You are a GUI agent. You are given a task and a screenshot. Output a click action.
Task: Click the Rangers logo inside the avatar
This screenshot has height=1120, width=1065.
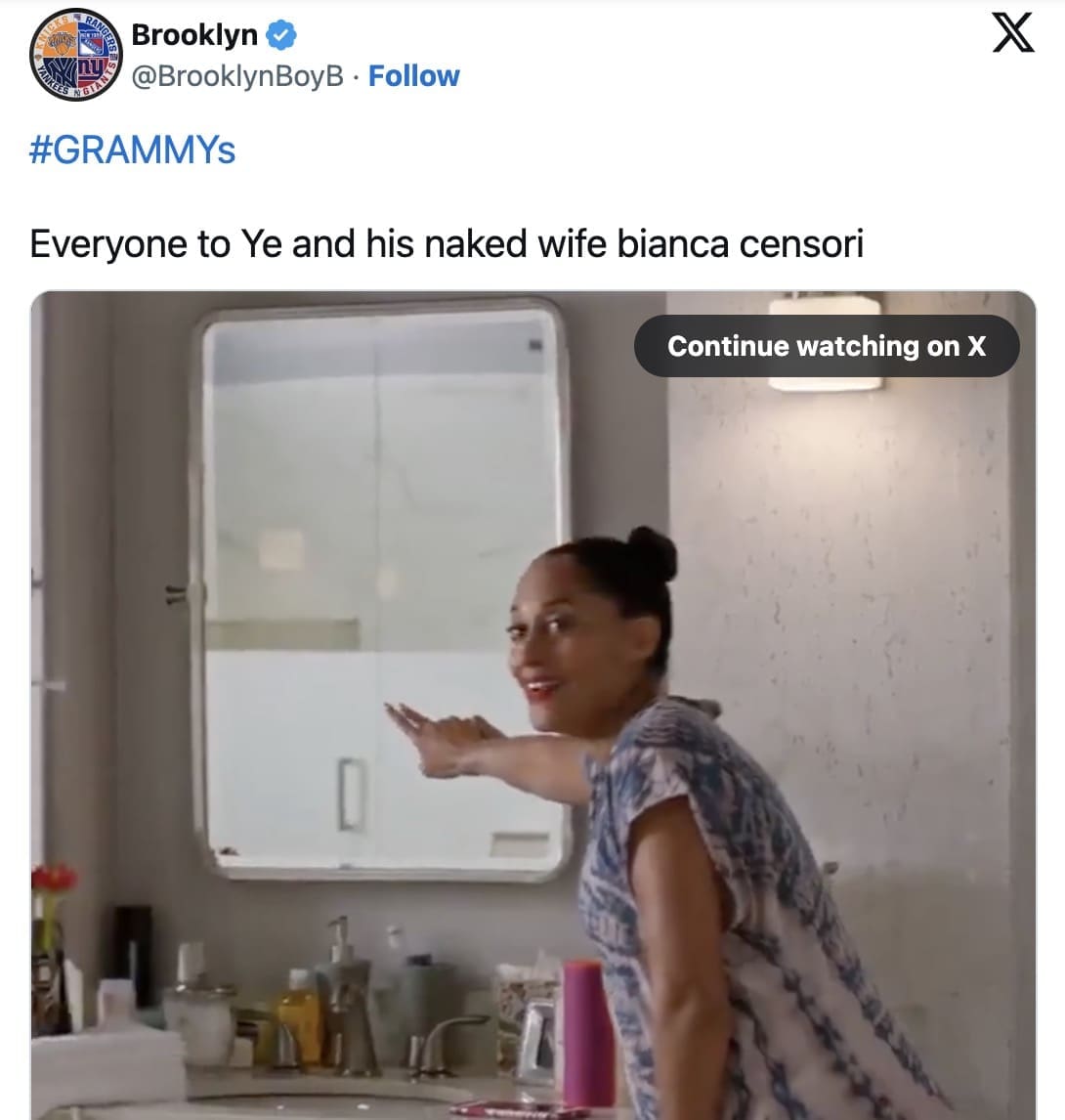pos(93,44)
